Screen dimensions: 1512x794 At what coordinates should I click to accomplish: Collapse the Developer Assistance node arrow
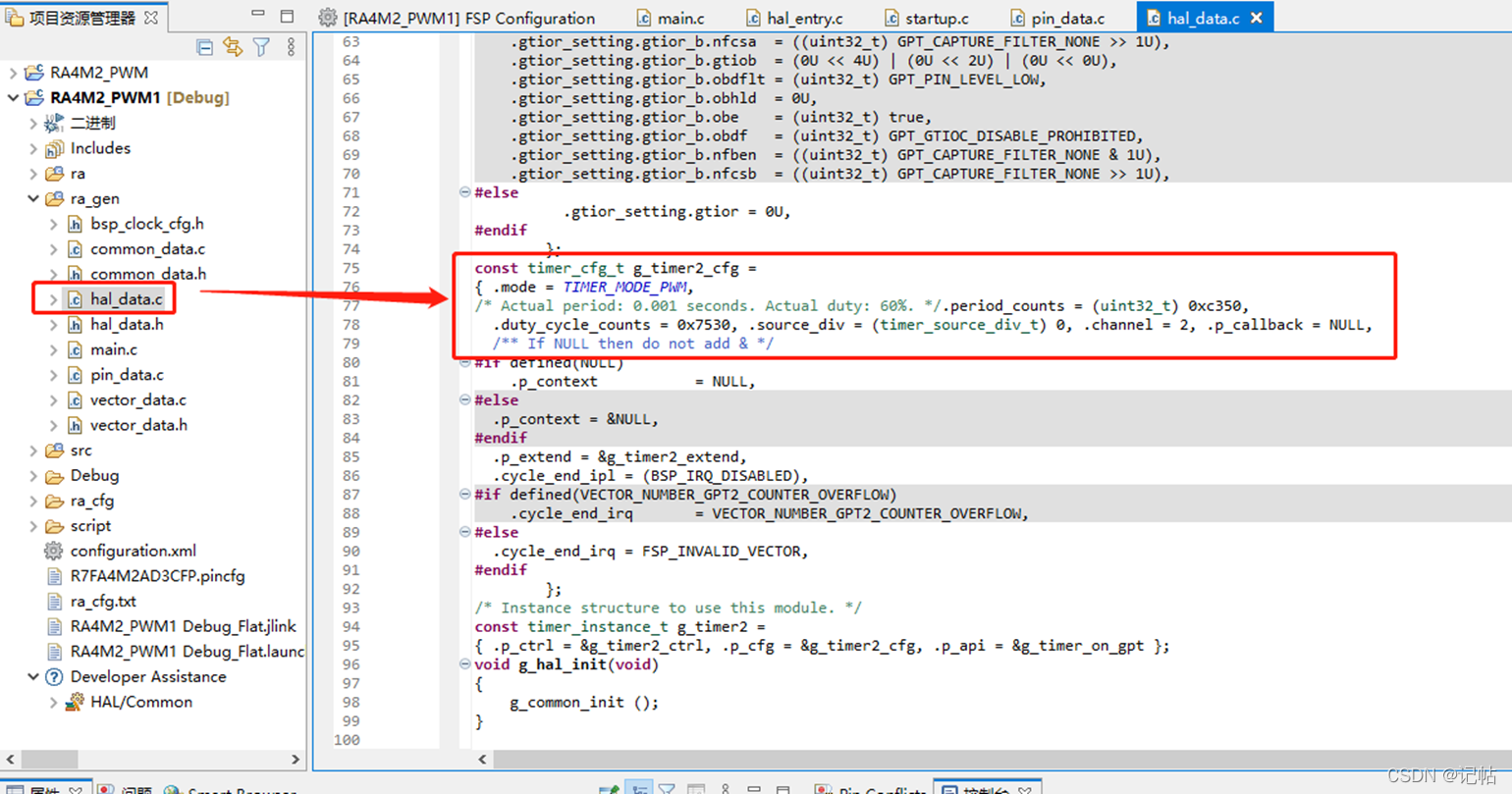tap(33, 677)
